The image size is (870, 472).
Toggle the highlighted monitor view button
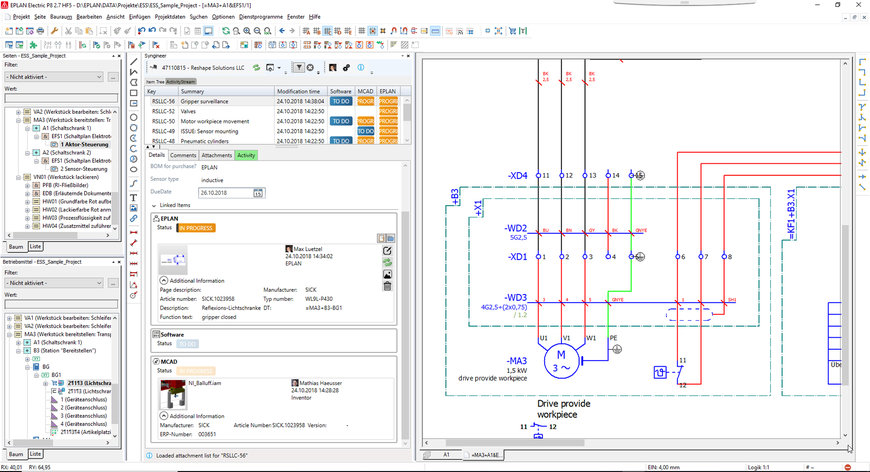click(x=209, y=31)
